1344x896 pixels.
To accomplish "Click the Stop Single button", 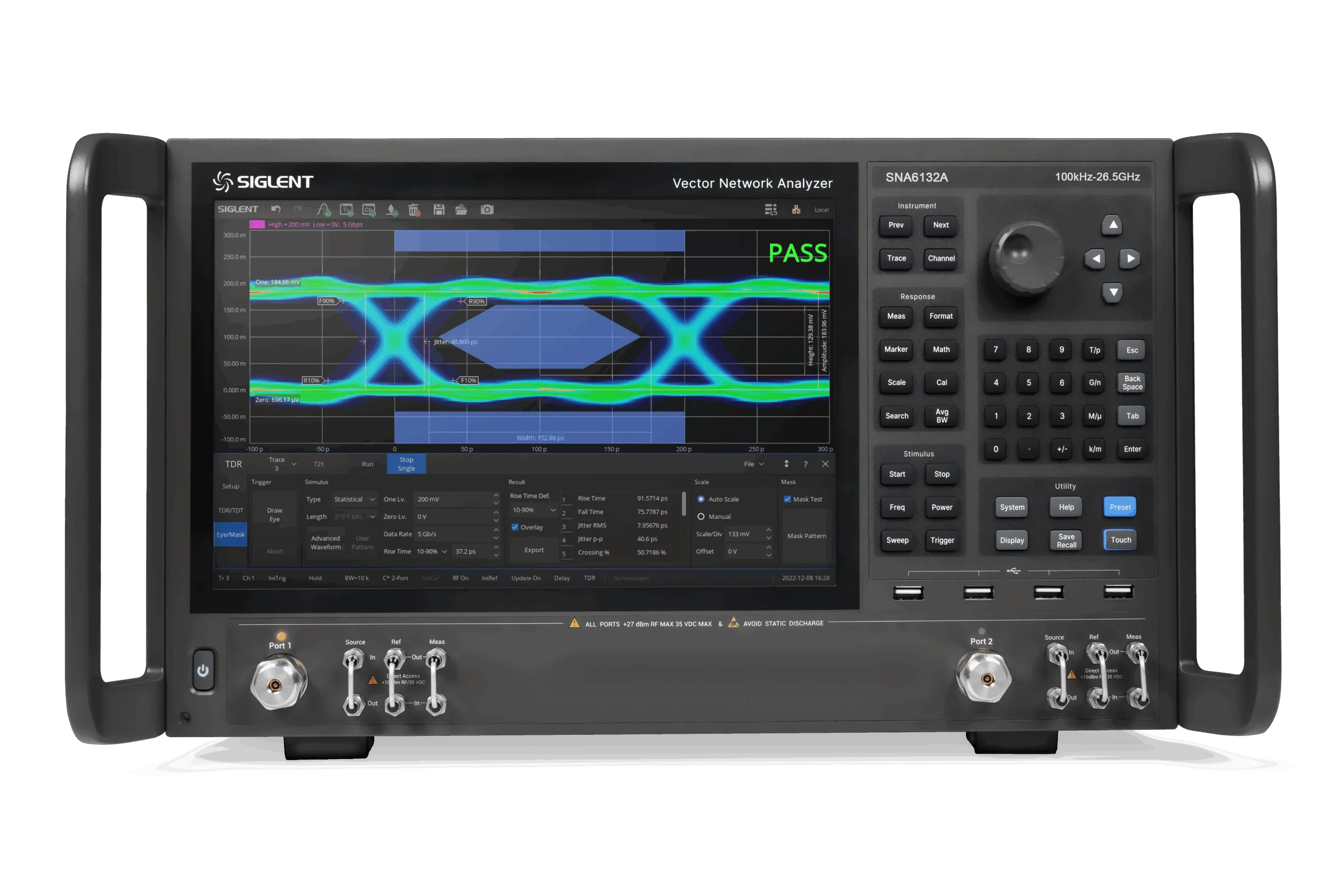I will coord(406,464).
